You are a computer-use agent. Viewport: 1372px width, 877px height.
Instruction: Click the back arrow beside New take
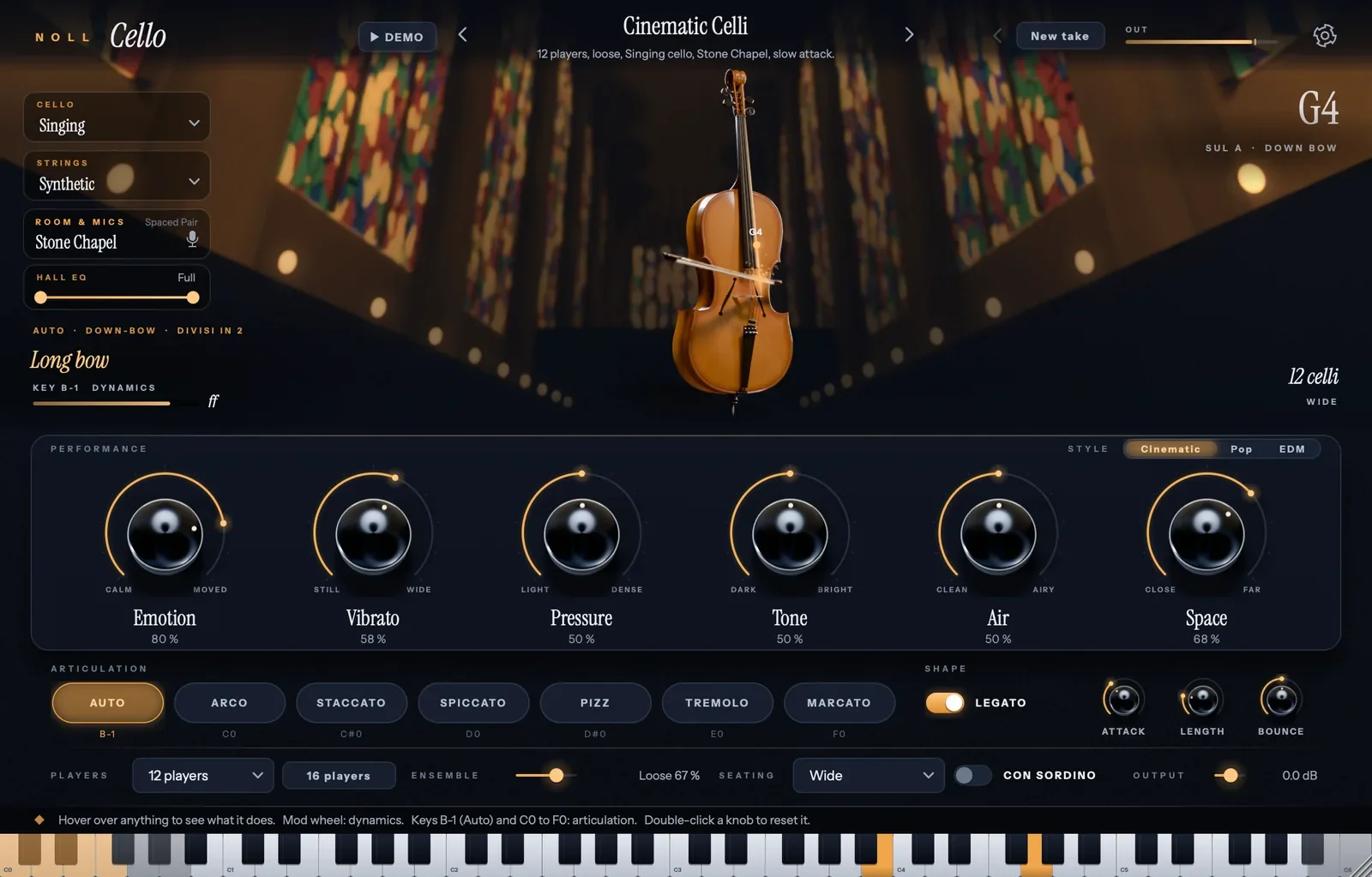pyautogui.click(x=997, y=36)
